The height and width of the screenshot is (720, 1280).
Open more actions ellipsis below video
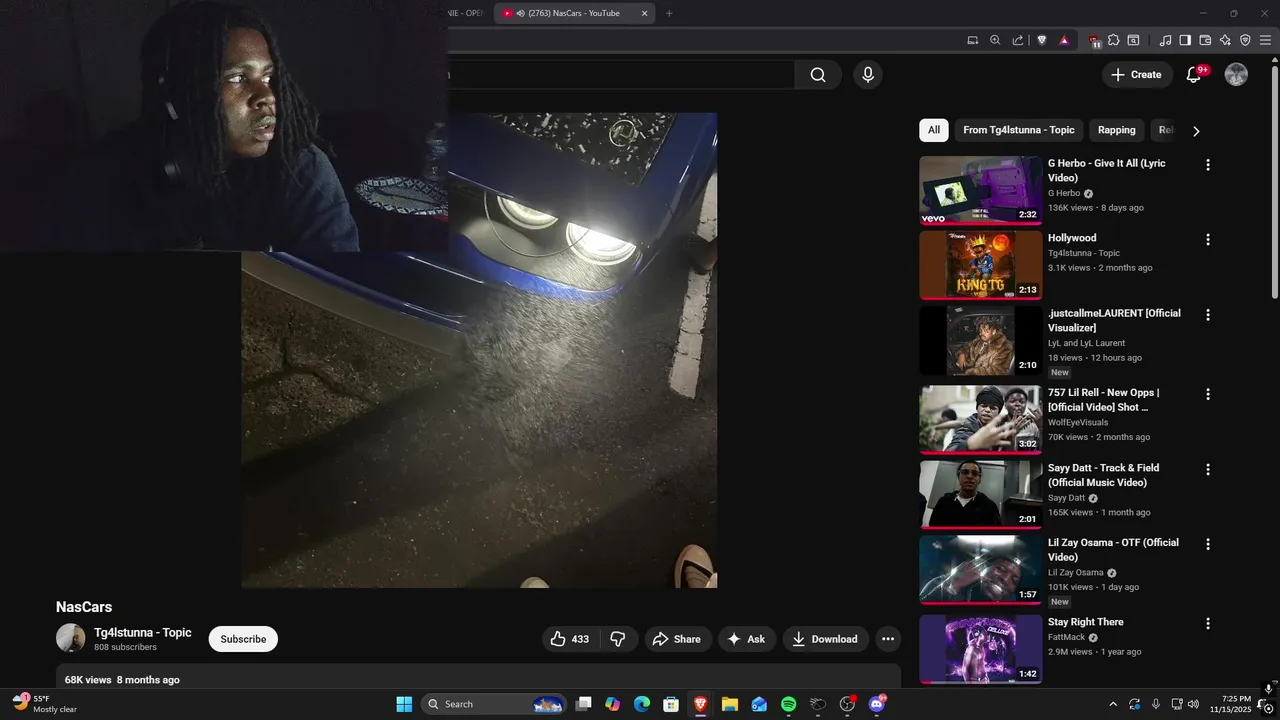[x=888, y=639]
